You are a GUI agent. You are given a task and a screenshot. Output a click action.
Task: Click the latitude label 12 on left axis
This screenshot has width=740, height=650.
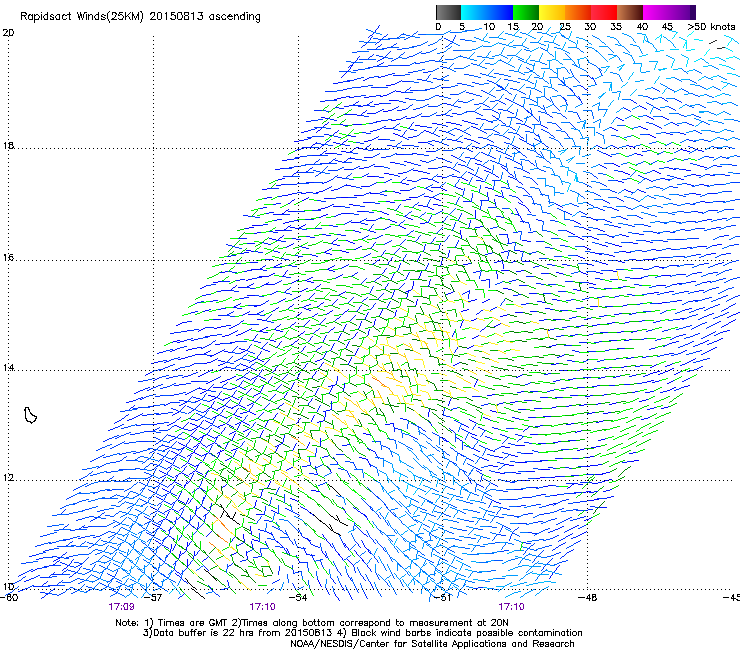click(x=8, y=478)
